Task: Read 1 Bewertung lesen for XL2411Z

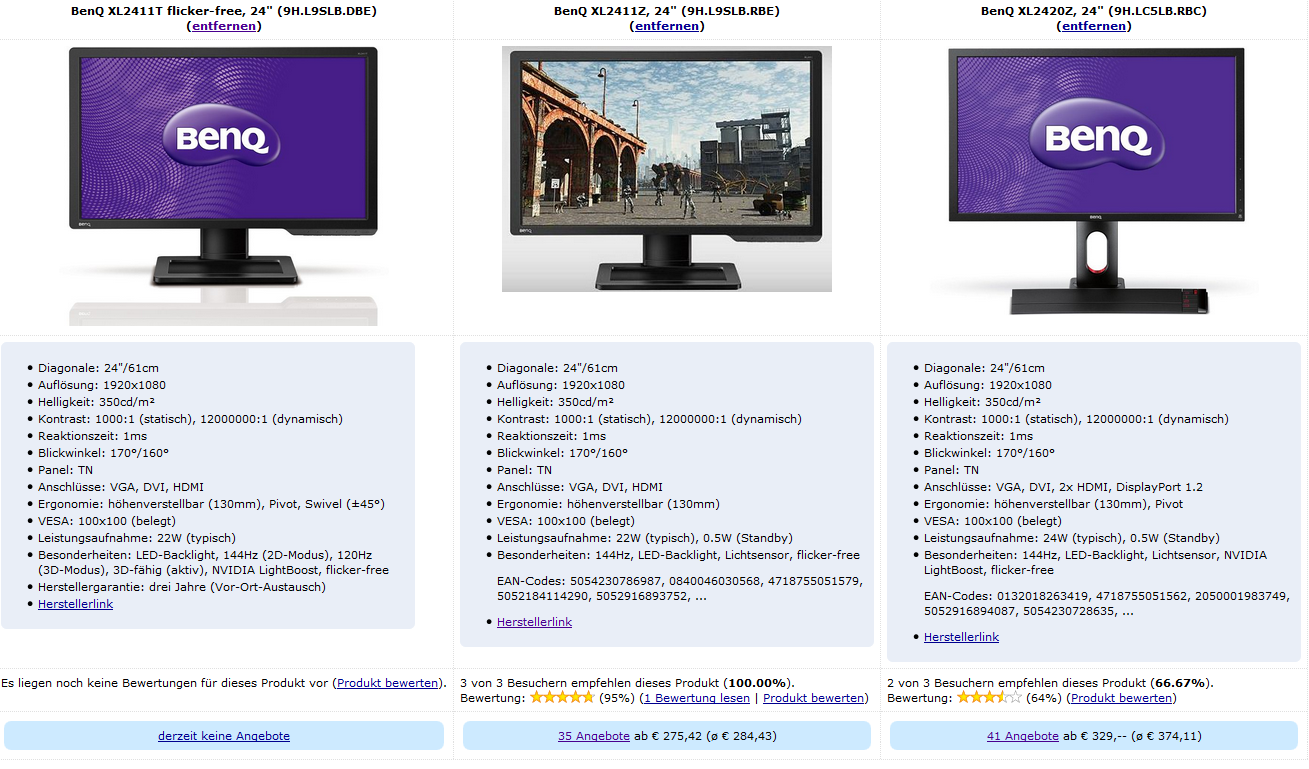Action: (x=696, y=698)
